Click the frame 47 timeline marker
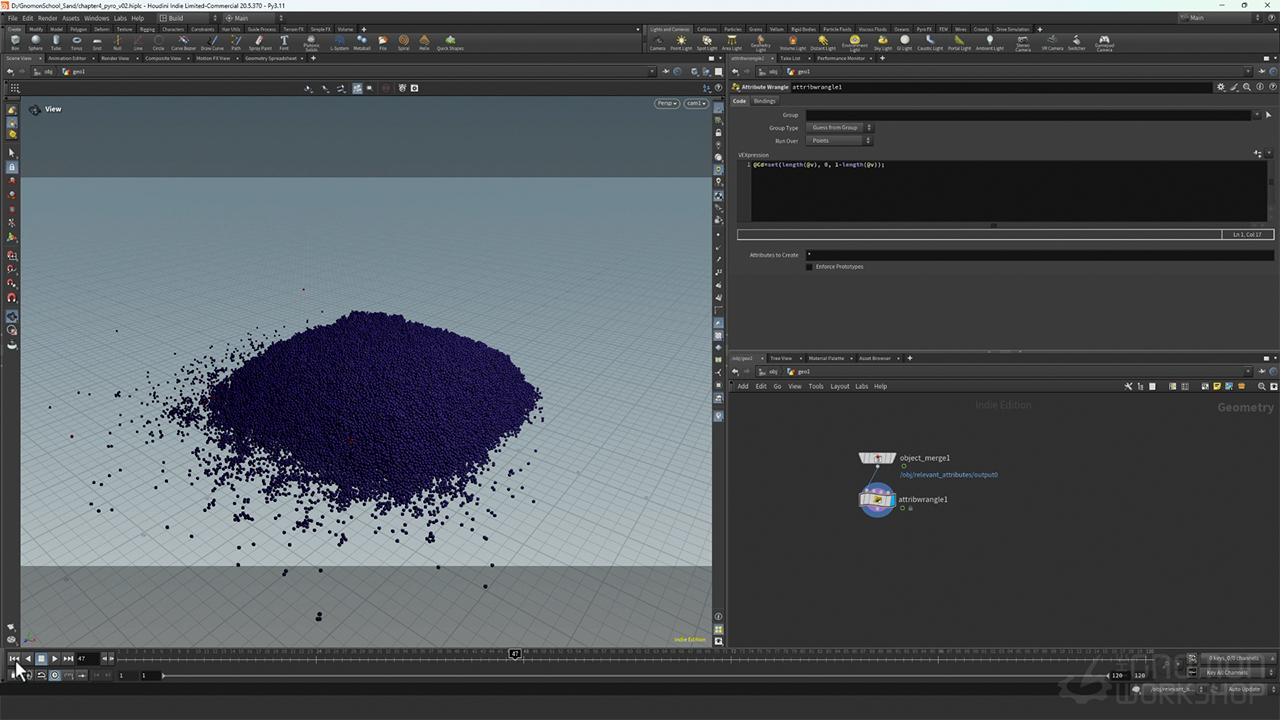 click(x=514, y=654)
